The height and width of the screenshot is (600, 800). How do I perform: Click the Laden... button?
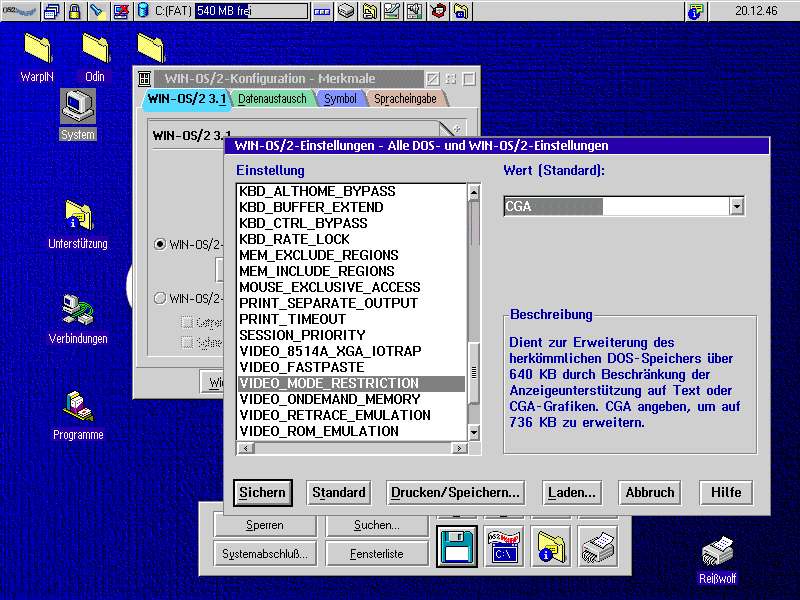pos(572,492)
